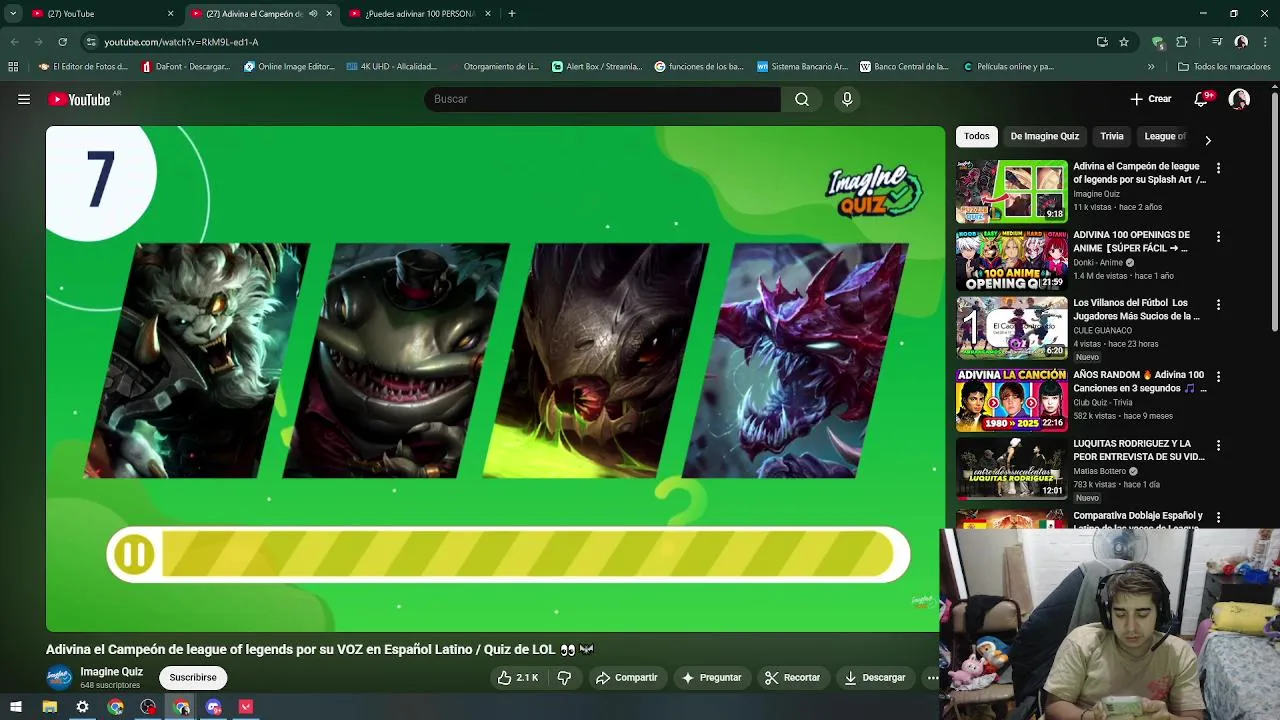Click the Crear button
This screenshot has width=1280, height=720.
click(1151, 99)
